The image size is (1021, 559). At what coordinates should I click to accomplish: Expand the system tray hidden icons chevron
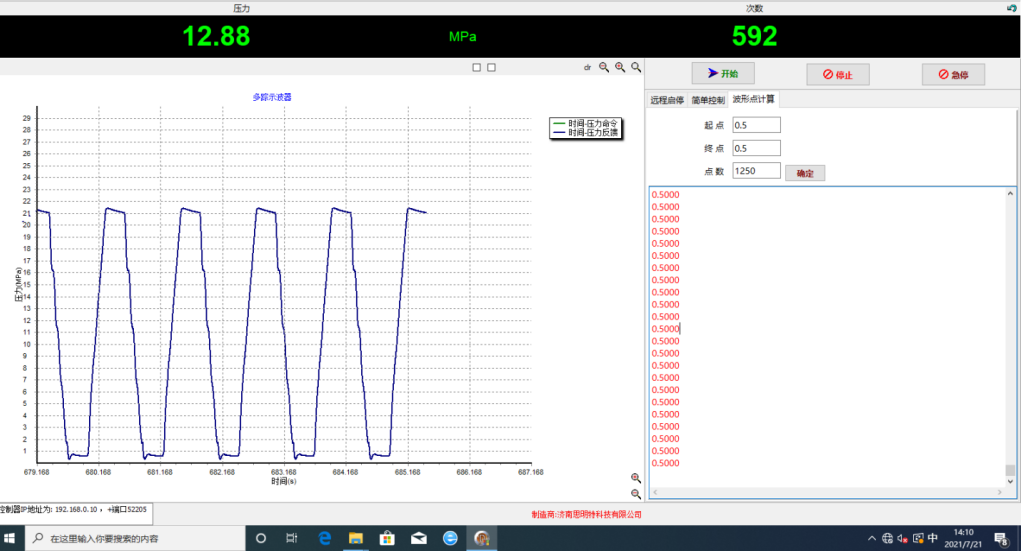[871, 538]
